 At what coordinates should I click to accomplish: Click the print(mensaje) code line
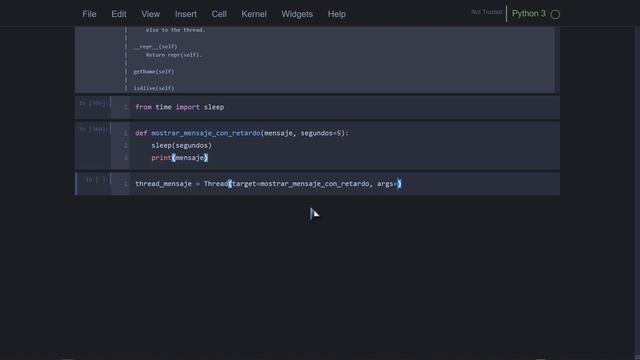[x=180, y=158]
